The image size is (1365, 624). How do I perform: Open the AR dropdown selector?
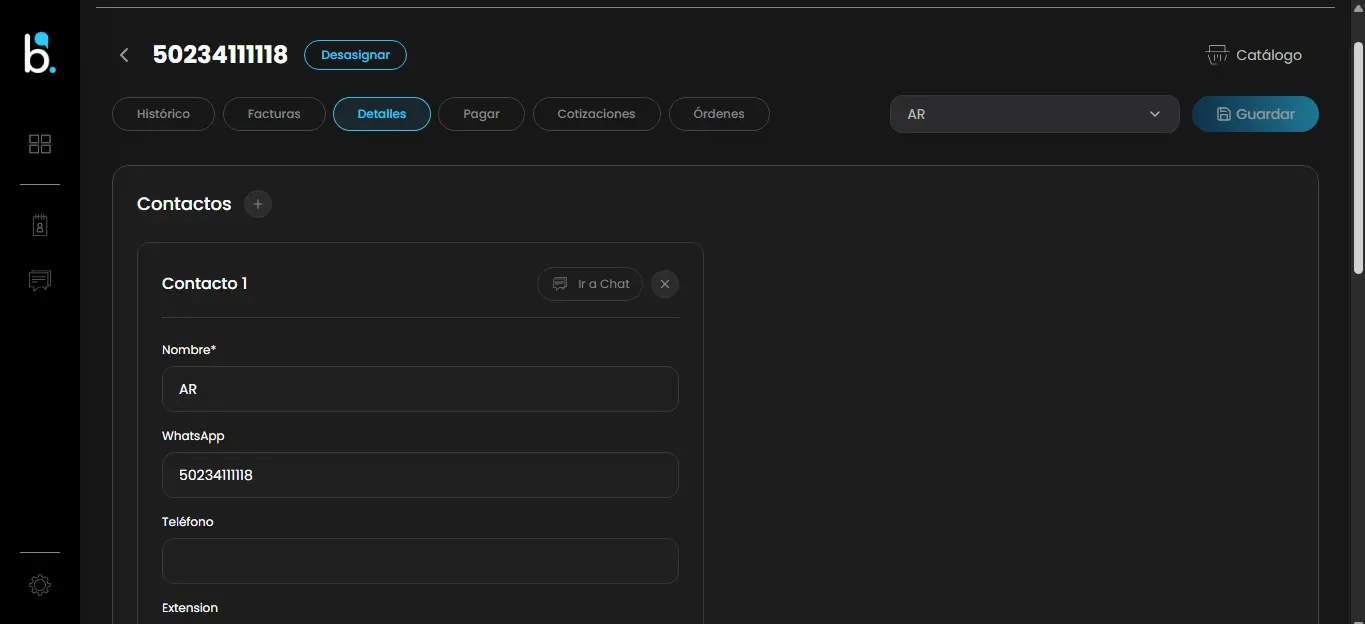[x=1034, y=114]
